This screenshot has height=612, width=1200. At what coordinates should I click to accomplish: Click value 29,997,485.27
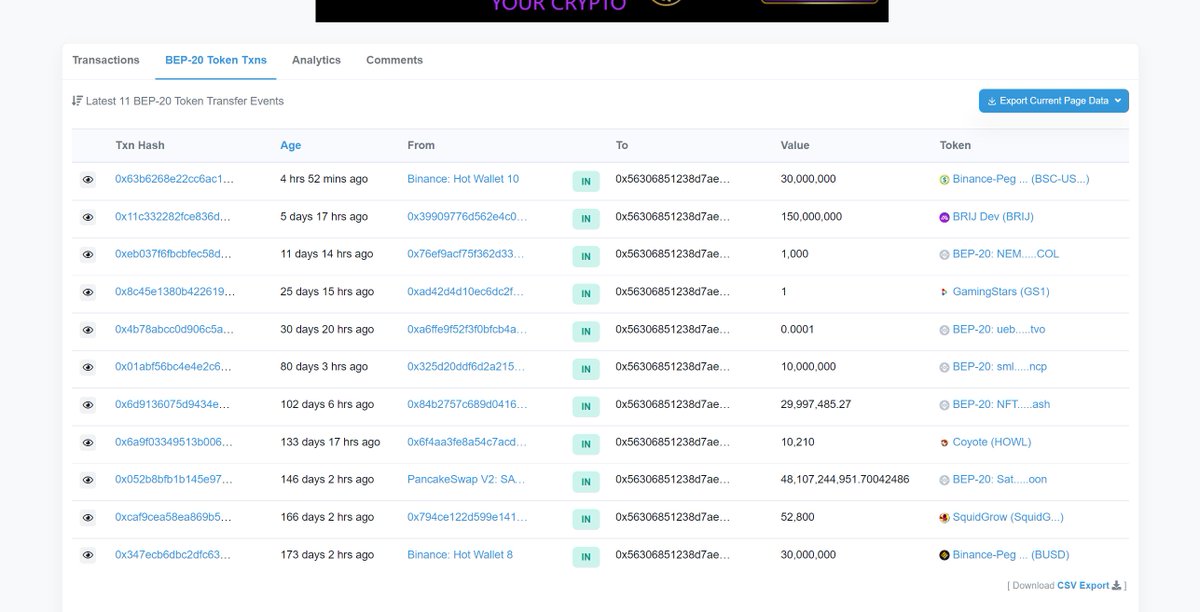coord(816,404)
